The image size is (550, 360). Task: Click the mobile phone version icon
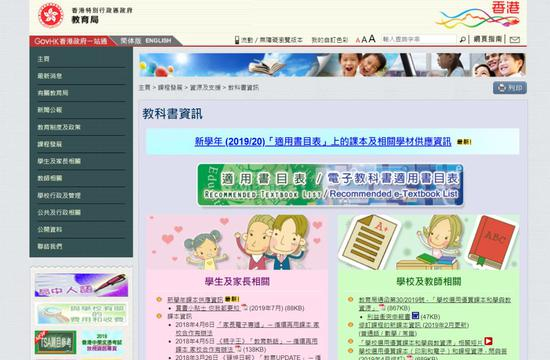click(237, 40)
